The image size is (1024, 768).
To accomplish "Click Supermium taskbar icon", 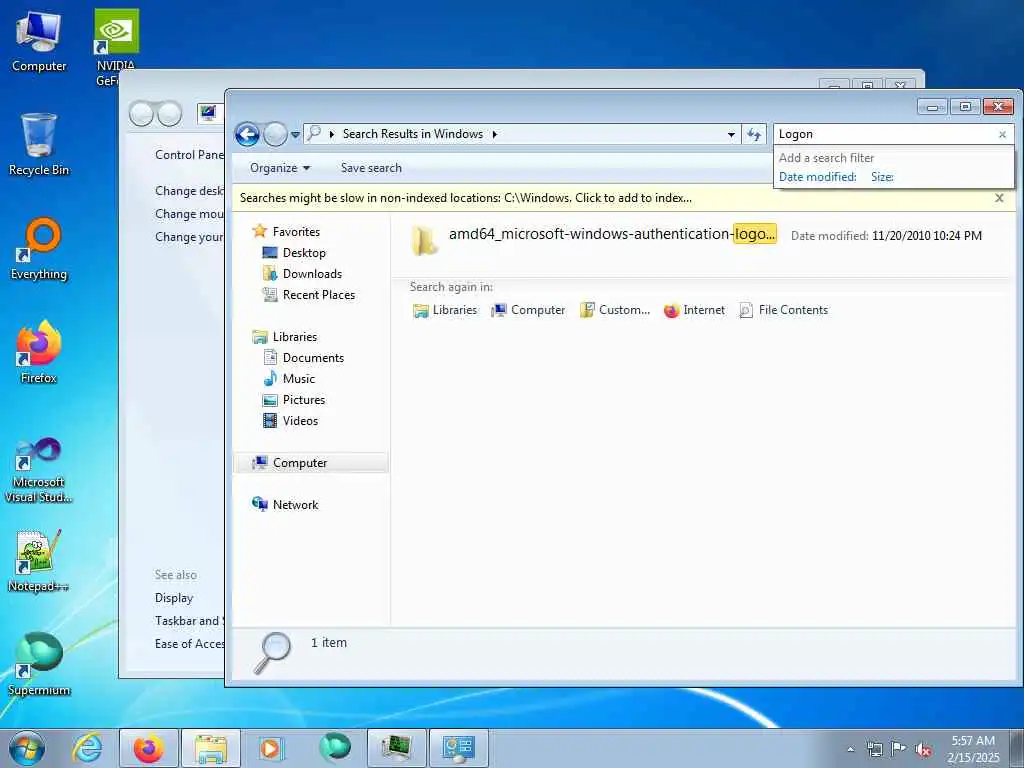I will 335,748.
